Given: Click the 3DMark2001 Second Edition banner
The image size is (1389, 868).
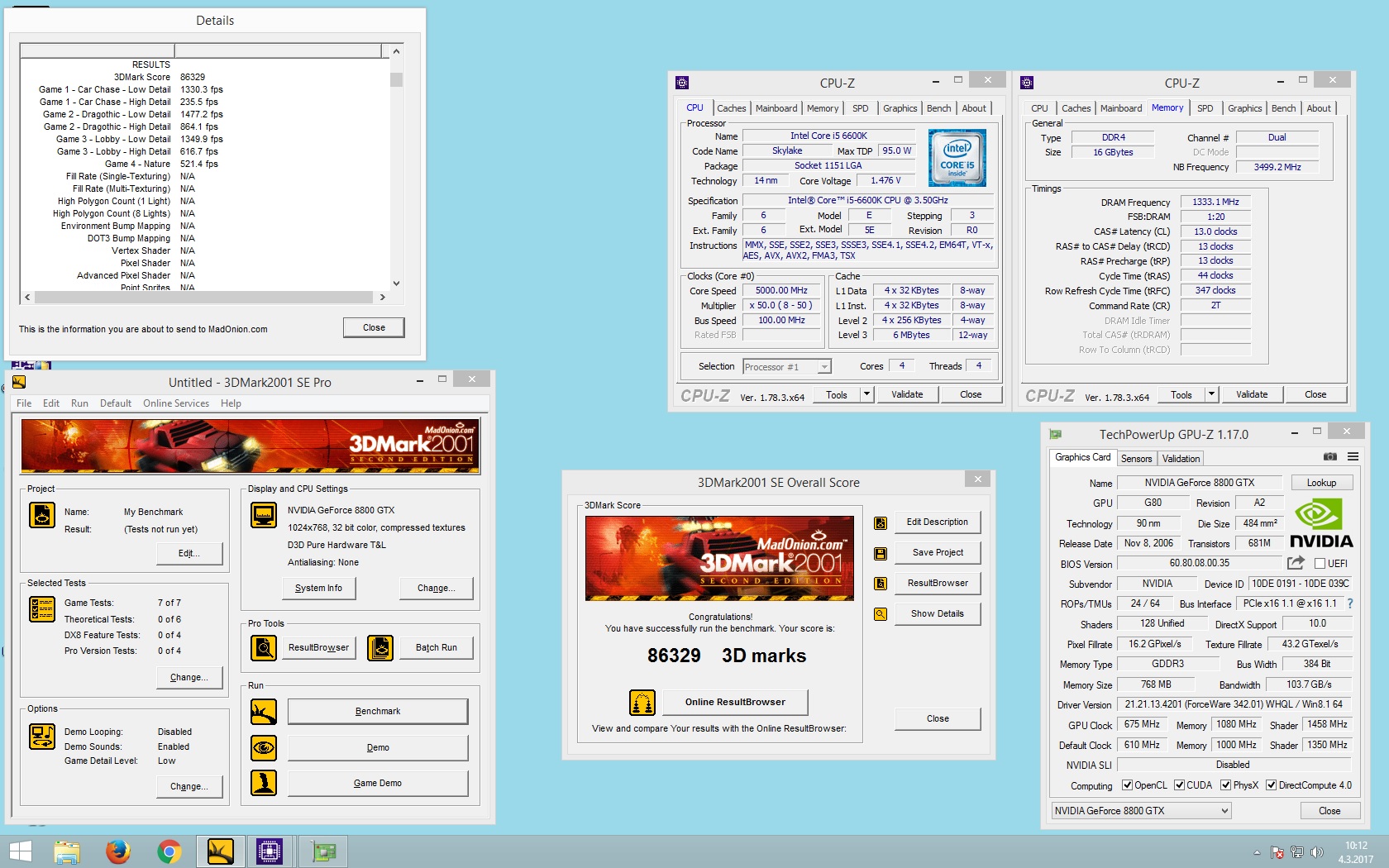Looking at the screenshot, I should [x=251, y=446].
